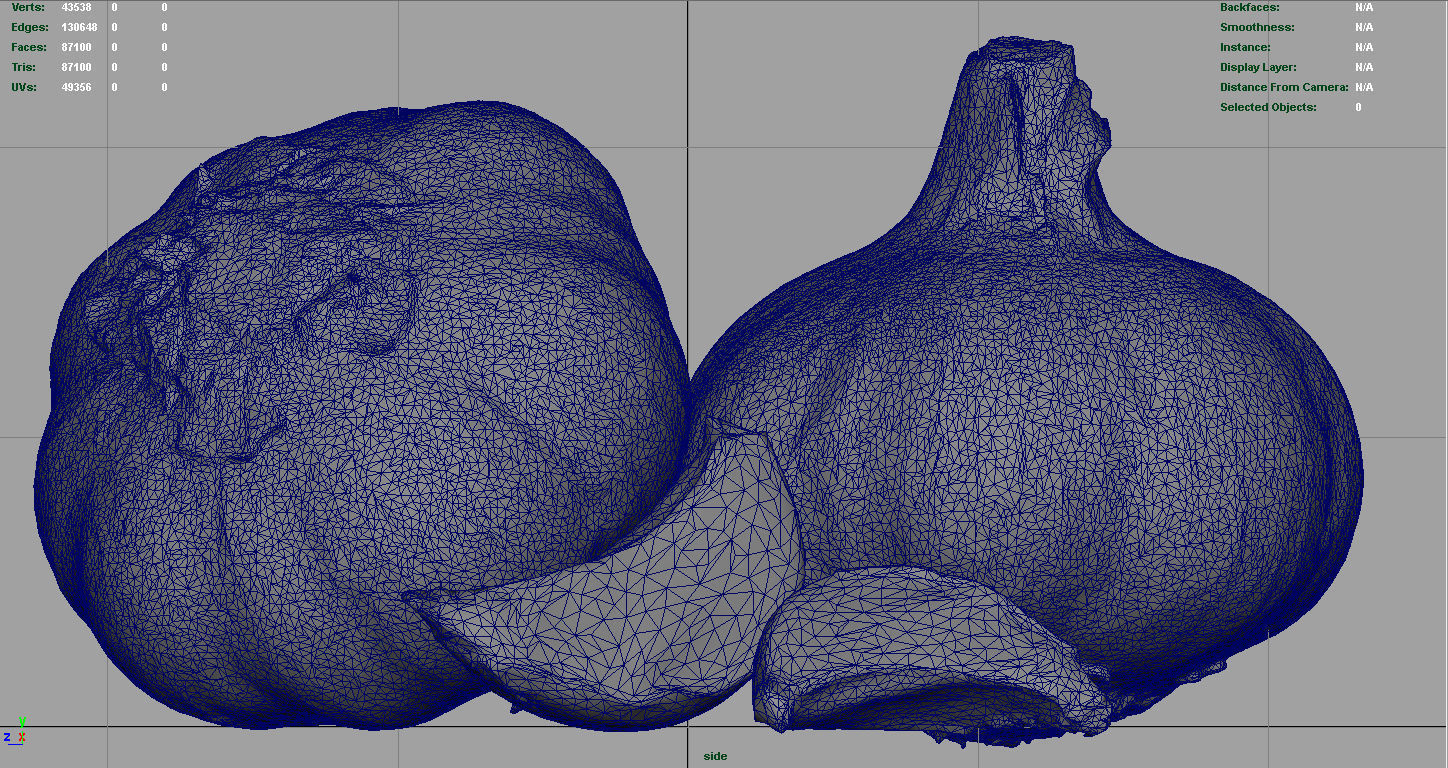Image resolution: width=1448 pixels, height=768 pixels.
Task: Click the 'side' camera name label
Action: coord(715,756)
